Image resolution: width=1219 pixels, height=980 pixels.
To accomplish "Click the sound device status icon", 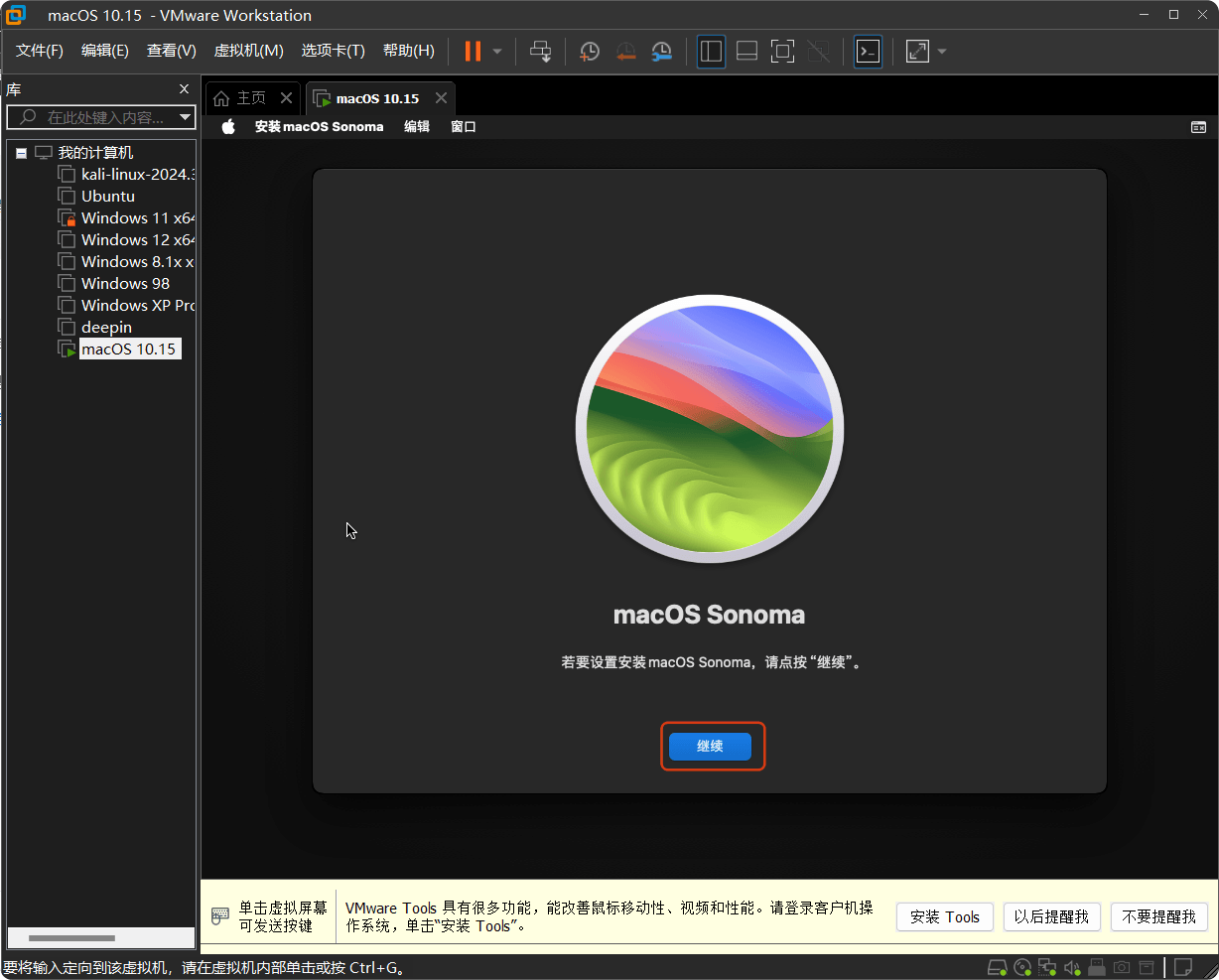I will tap(1072, 966).
